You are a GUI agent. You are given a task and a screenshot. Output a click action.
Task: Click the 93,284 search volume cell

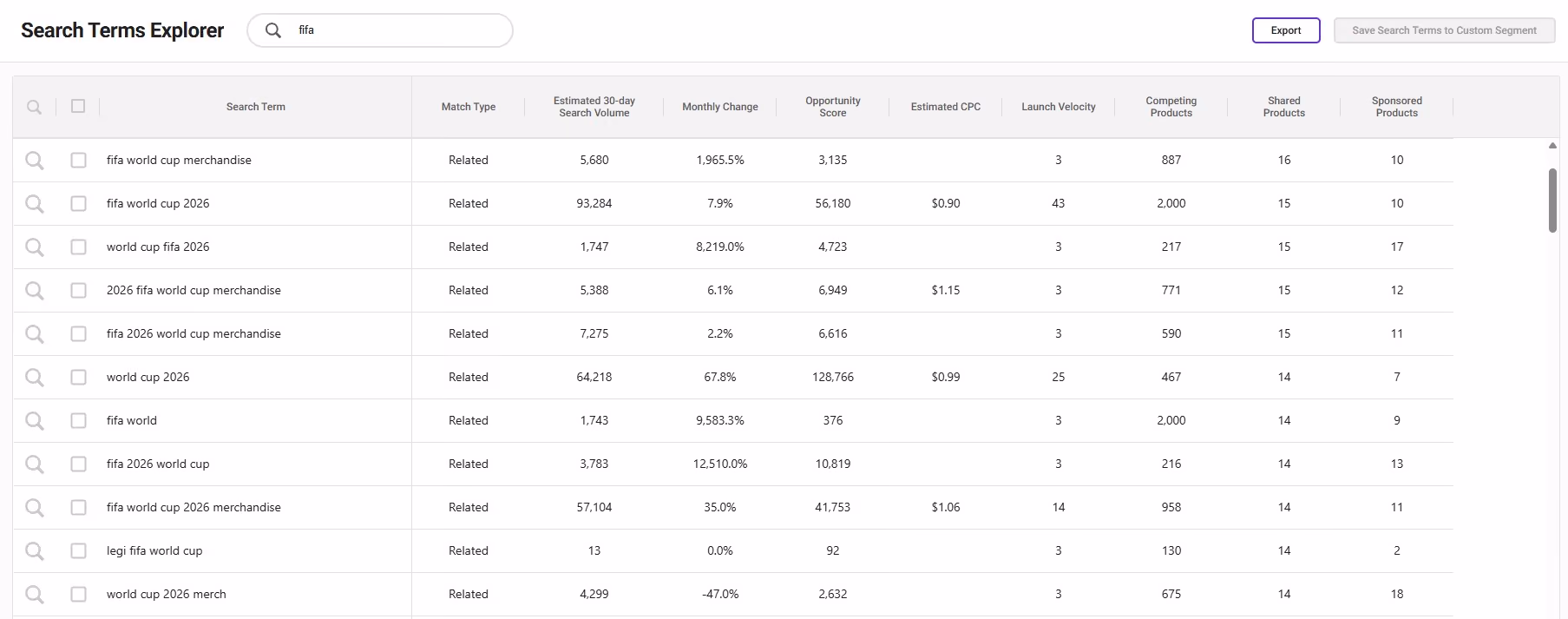click(594, 203)
